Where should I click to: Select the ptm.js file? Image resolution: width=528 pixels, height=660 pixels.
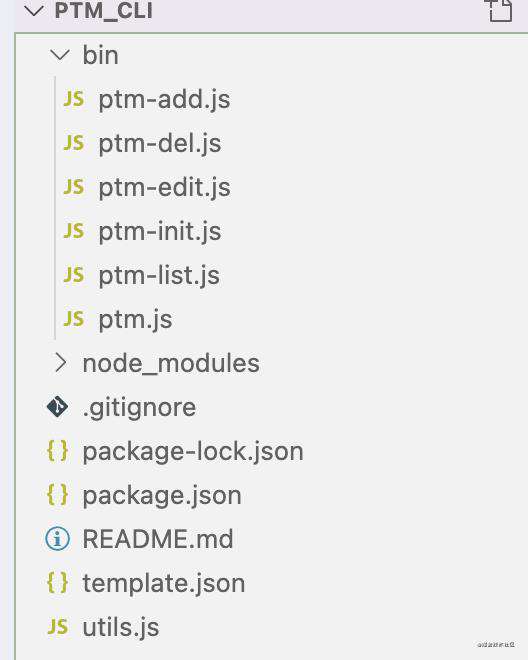pos(135,319)
